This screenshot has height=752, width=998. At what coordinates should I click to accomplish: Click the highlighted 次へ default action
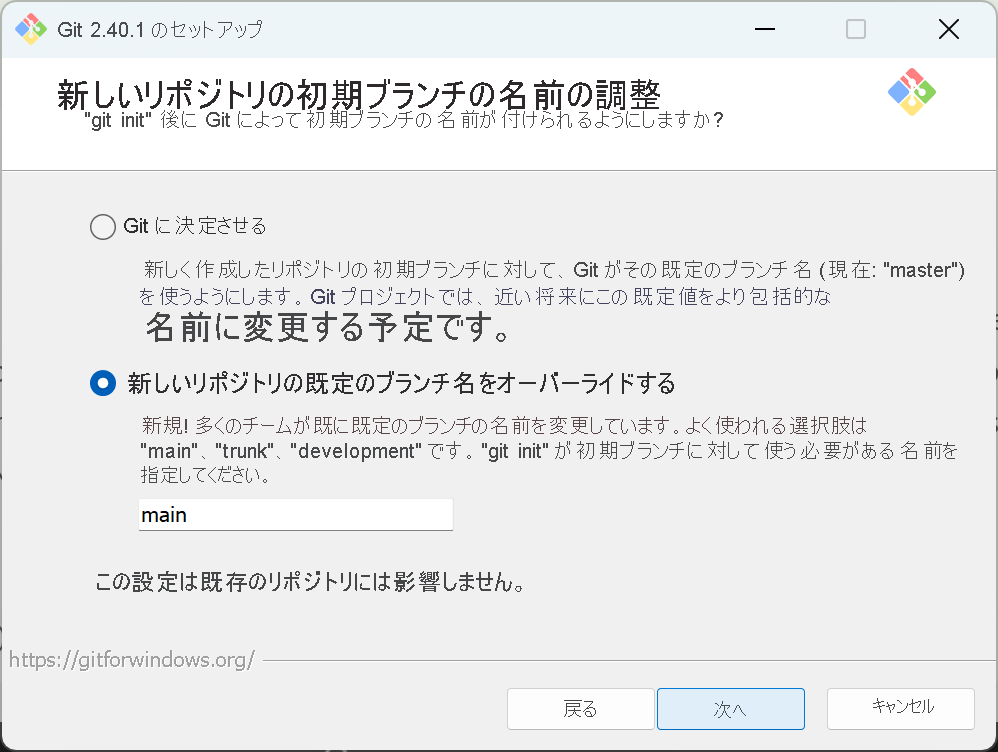[730, 708]
